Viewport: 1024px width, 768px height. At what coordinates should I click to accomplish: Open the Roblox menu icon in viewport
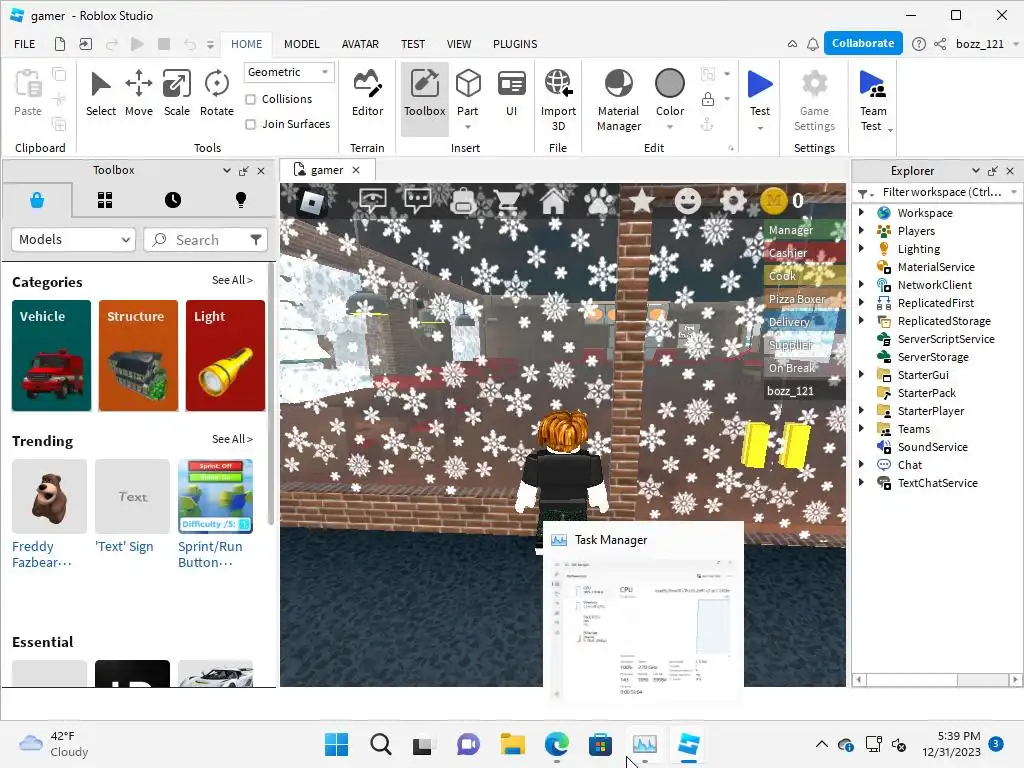coord(312,202)
